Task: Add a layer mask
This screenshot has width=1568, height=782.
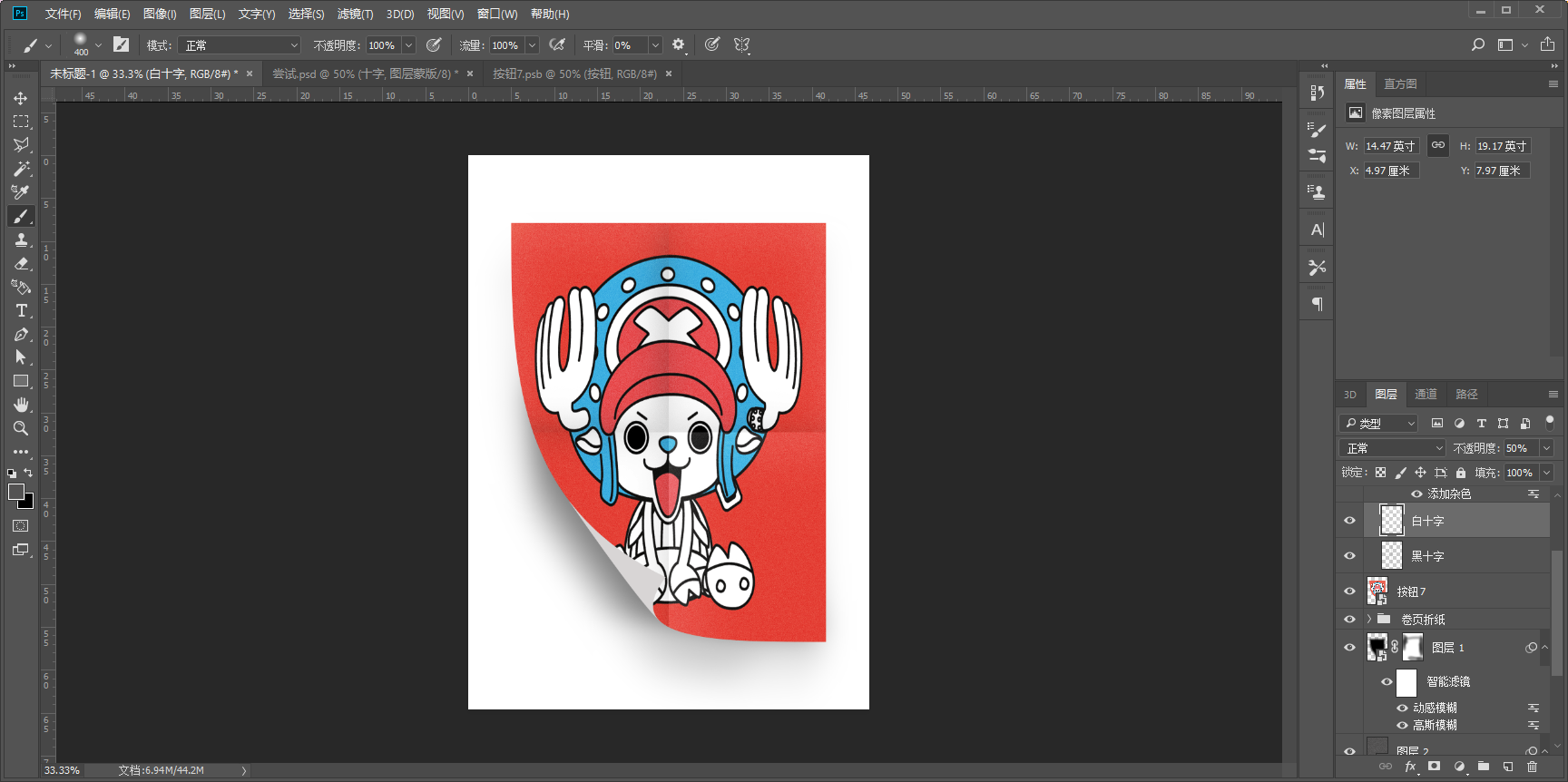Action: coord(1434,767)
